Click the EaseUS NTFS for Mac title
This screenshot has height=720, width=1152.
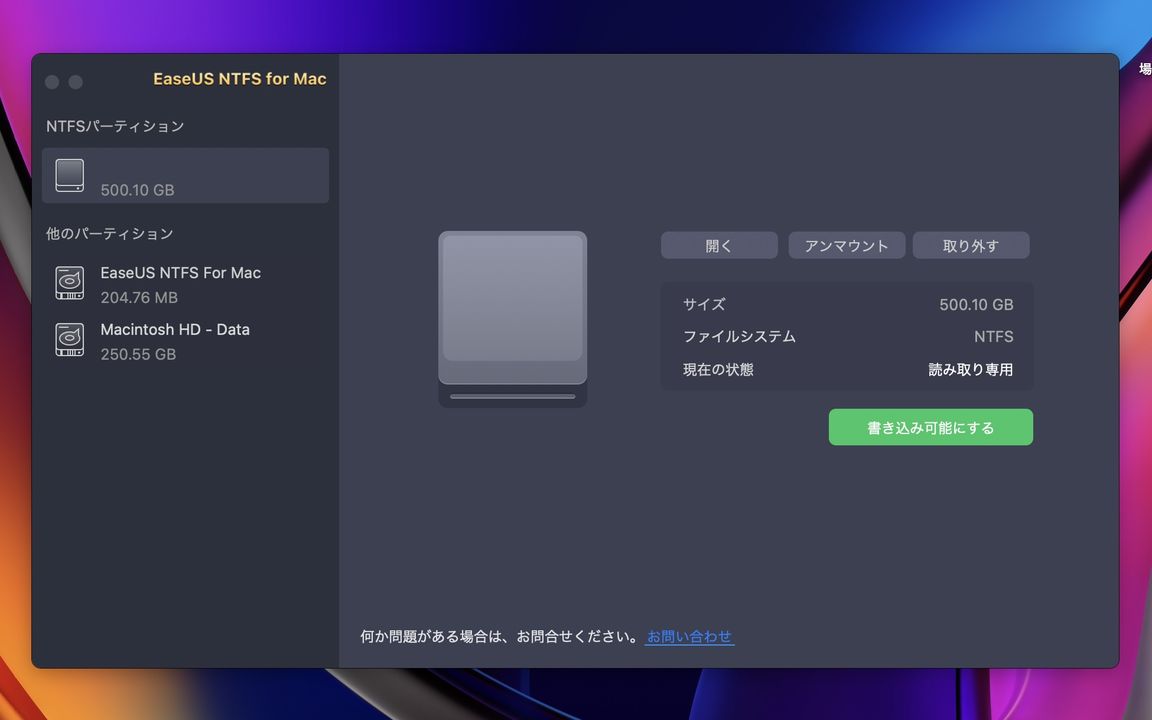point(240,79)
